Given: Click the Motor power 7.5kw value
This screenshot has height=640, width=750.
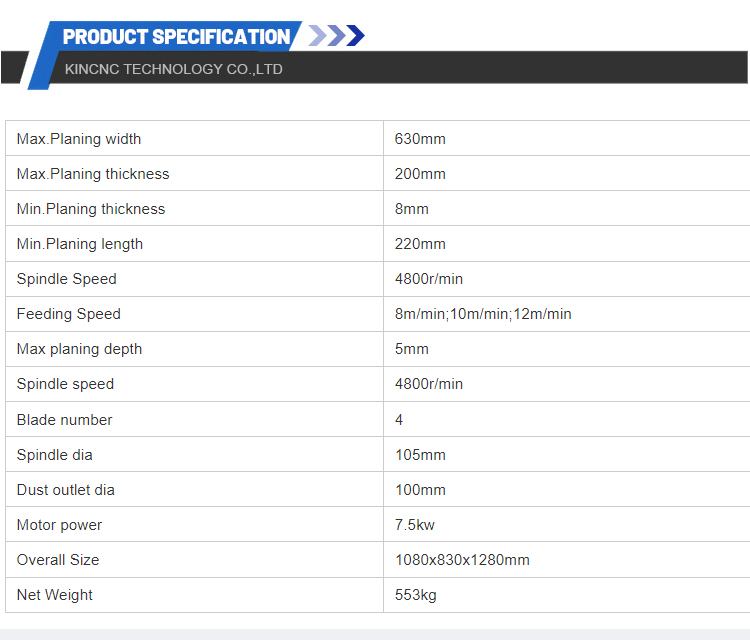Looking at the screenshot, I should point(415,525).
